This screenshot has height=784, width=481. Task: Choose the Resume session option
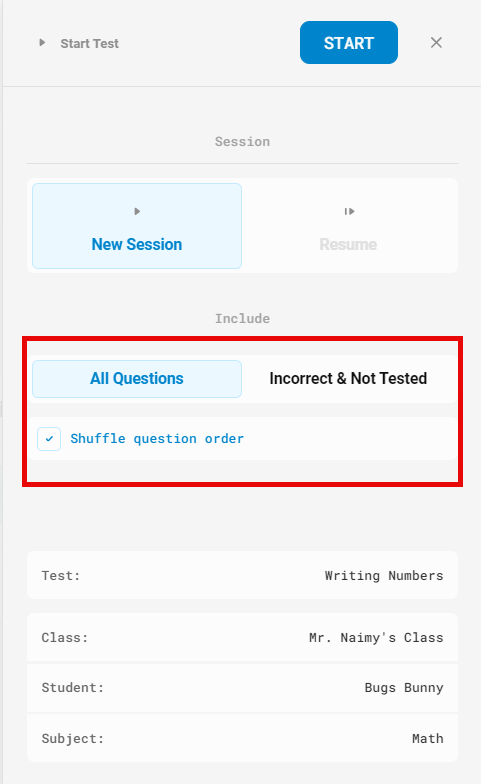[x=348, y=226]
